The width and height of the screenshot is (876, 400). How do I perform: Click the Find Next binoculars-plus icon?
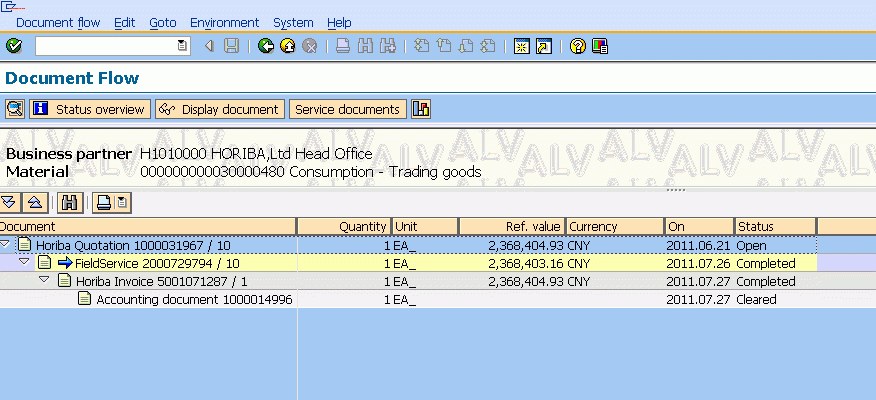387,46
